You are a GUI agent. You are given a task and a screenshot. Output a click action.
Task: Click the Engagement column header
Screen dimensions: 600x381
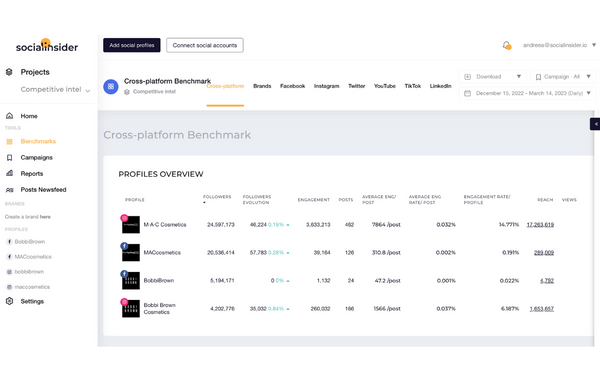313,200
